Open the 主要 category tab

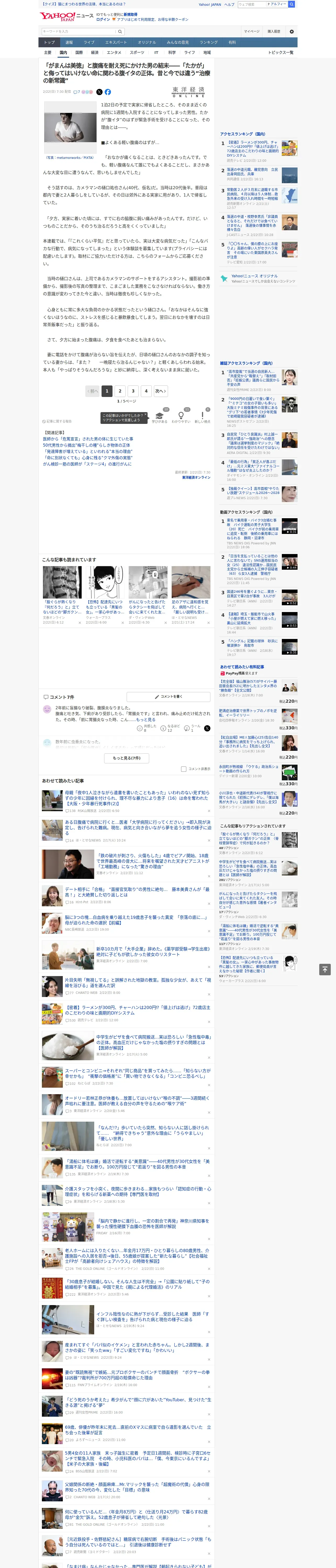[x=48, y=52]
